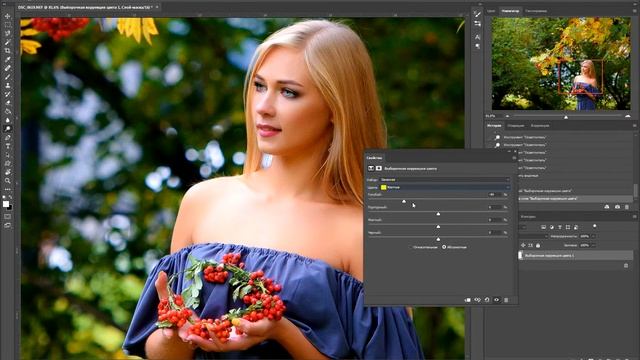Create new document from history state
The image size is (640, 360).
click(607, 207)
